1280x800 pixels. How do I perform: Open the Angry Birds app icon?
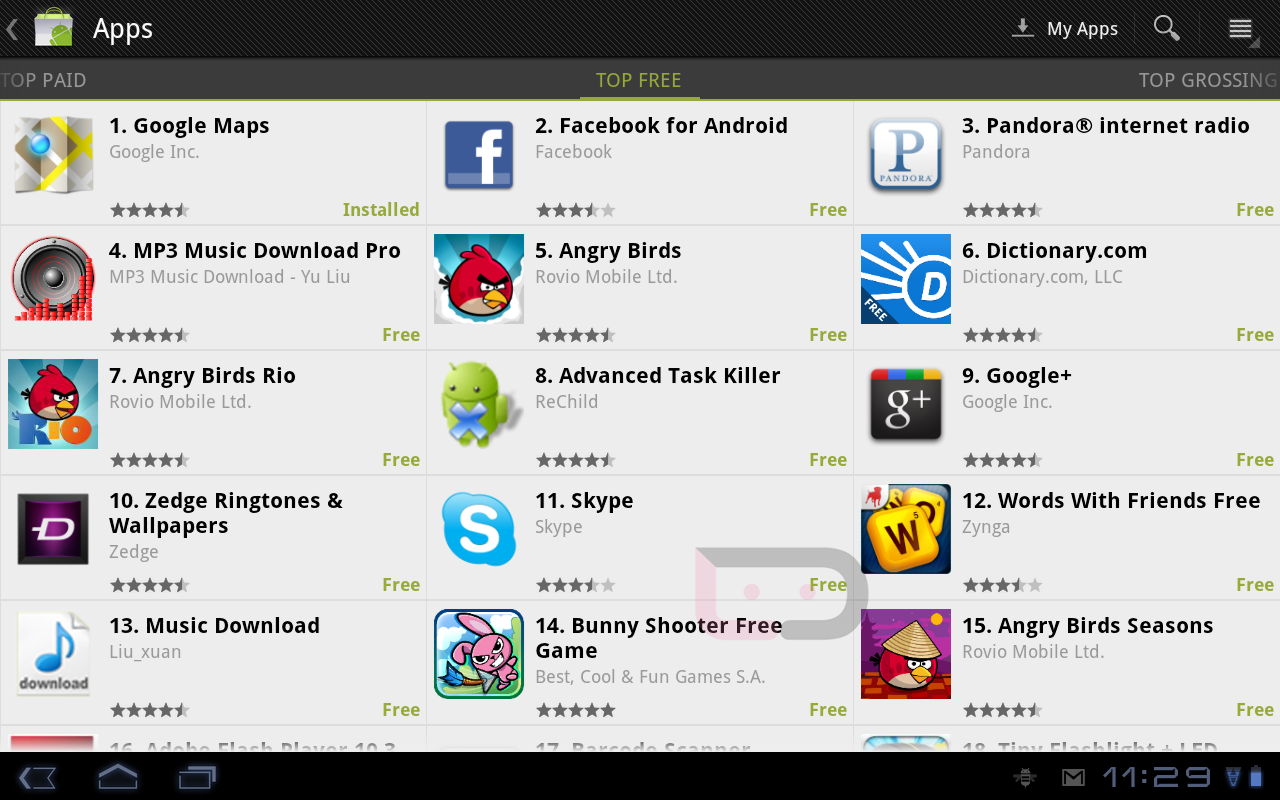[479, 279]
